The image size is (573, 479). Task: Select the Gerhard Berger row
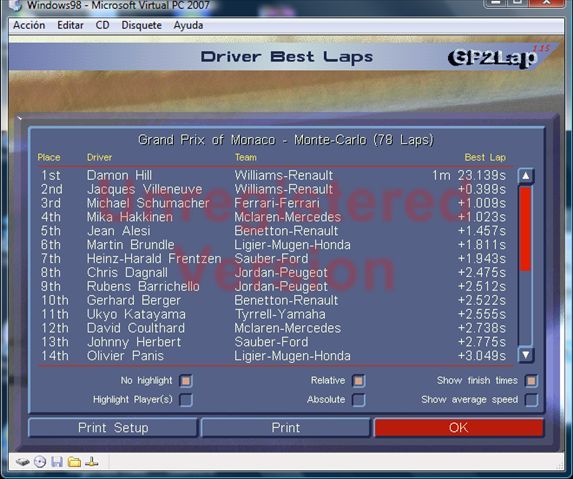coord(273,300)
